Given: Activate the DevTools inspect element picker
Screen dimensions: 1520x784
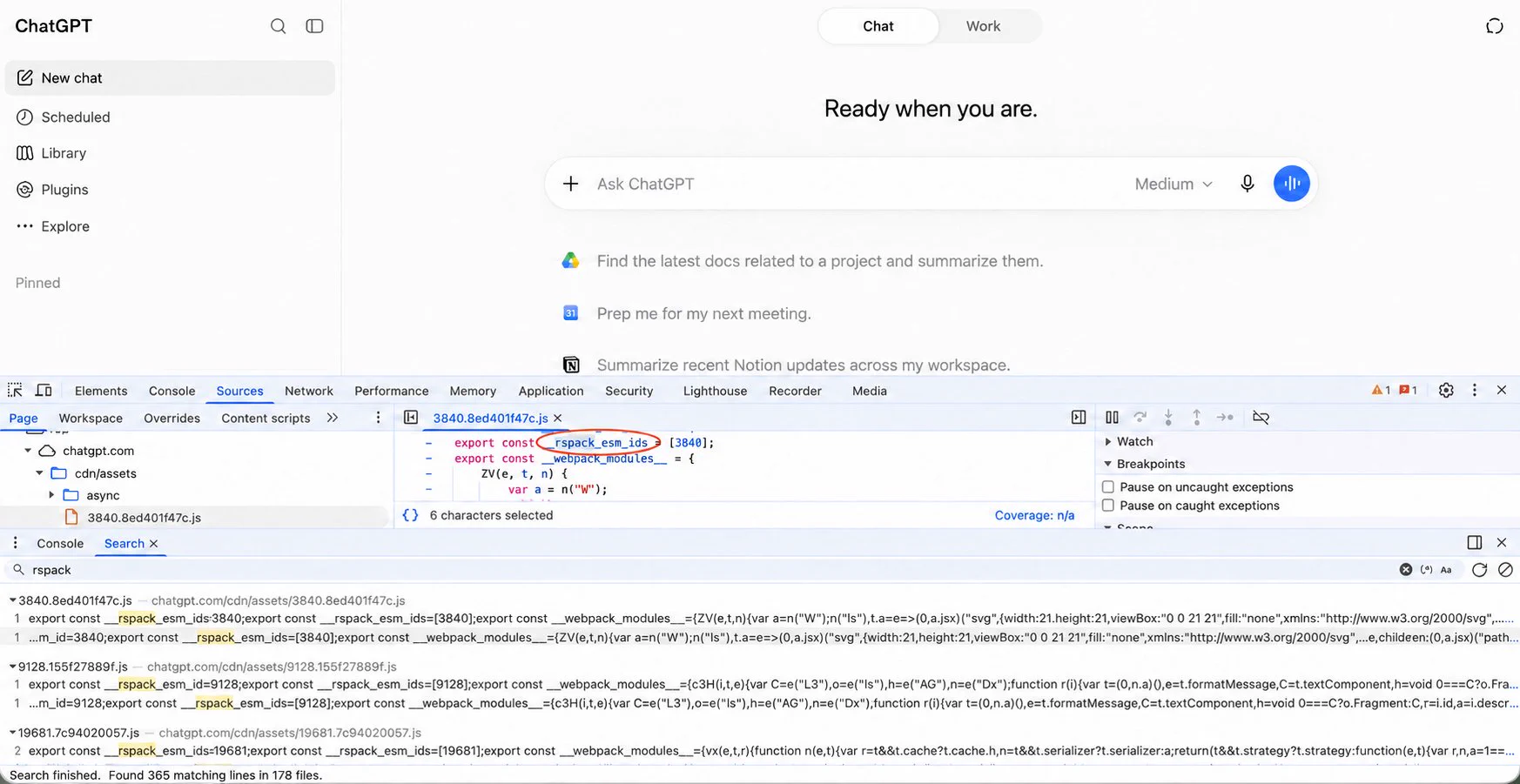Looking at the screenshot, I should click(15, 390).
